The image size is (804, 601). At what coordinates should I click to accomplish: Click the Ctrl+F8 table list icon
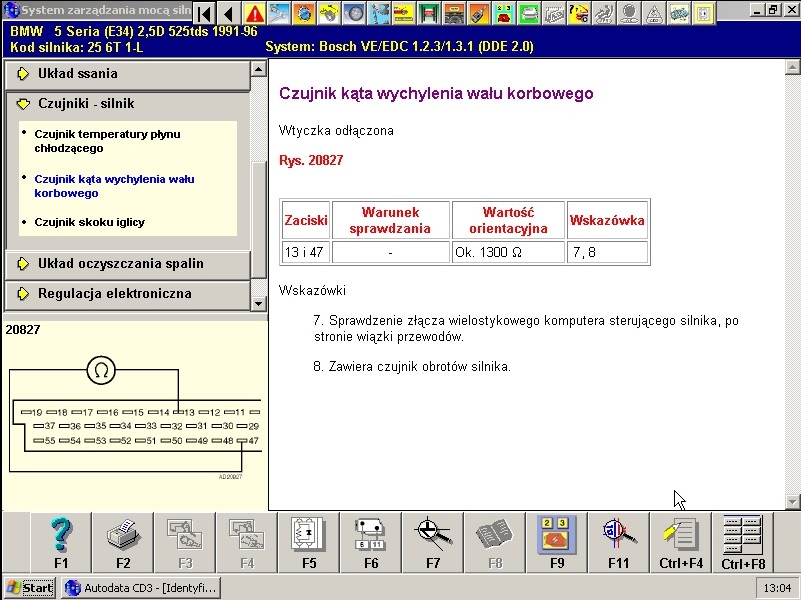pos(742,541)
